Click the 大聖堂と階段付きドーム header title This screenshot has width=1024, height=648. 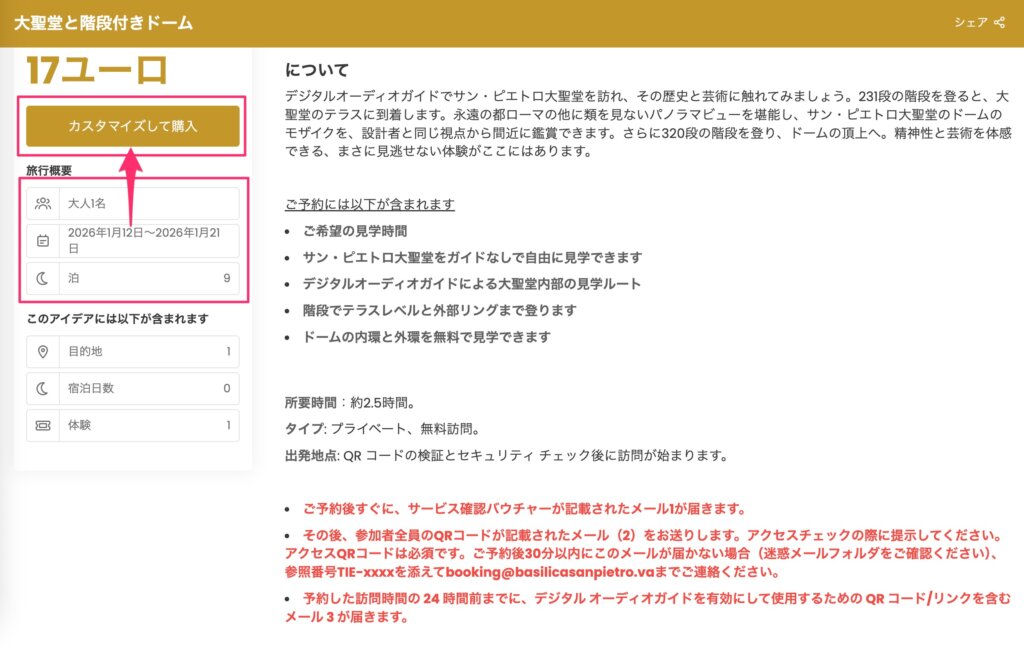pyautogui.click(x=103, y=23)
